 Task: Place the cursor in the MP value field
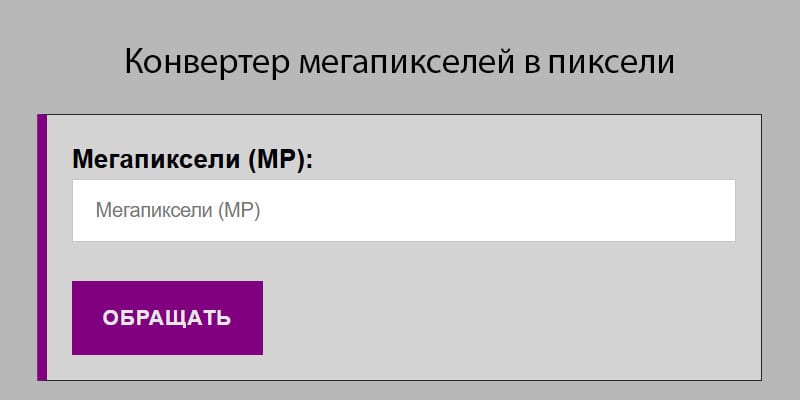[403, 210]
